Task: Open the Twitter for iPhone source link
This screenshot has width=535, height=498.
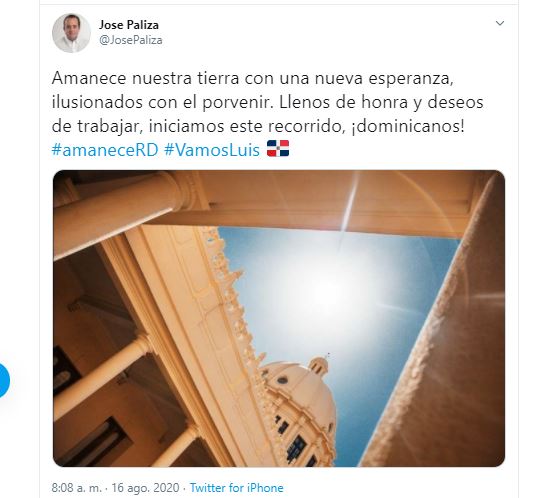Action: (x=236, y=488)
